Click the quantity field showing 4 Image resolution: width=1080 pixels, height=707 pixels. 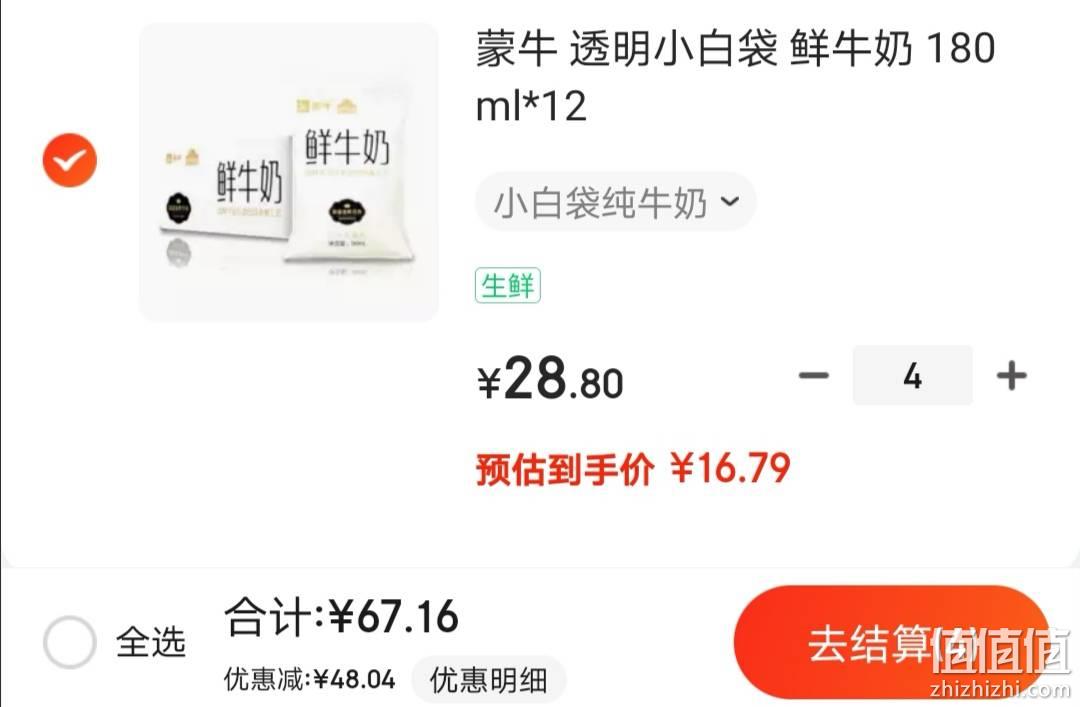(x=913, y=376)
